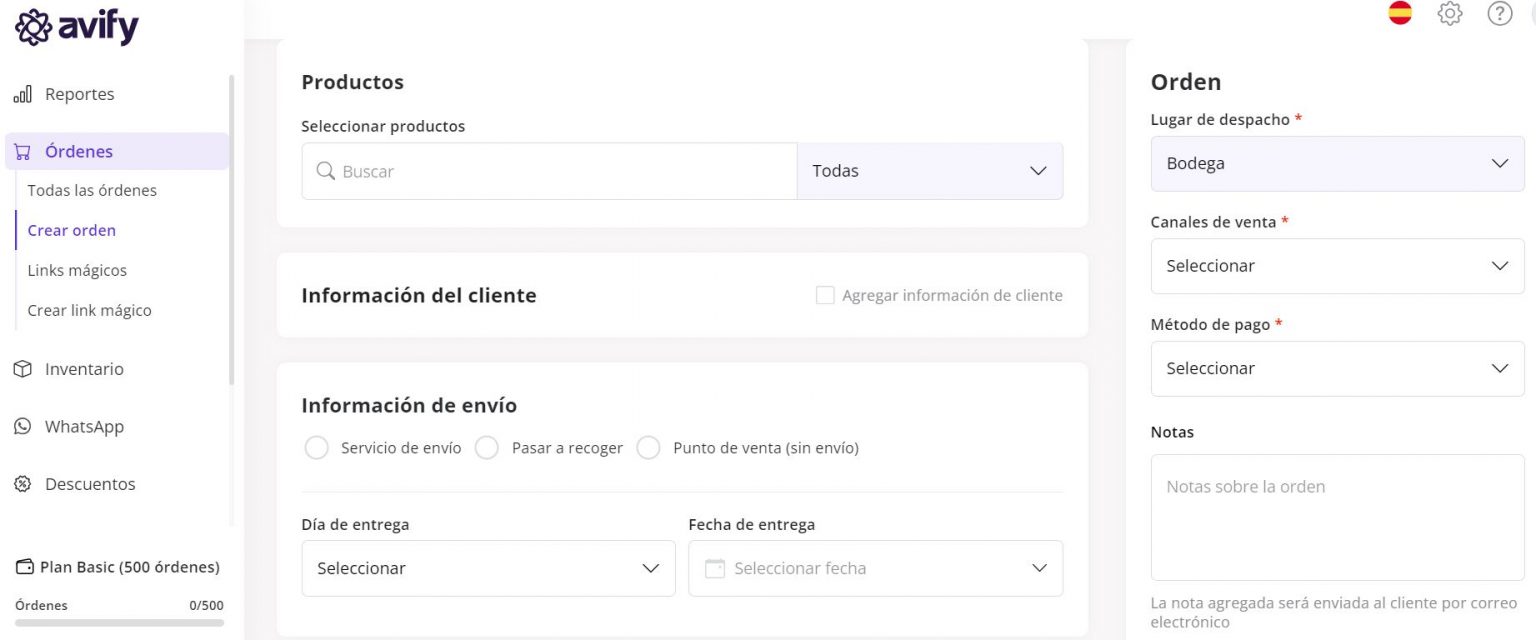Open the Método de pago dropdown
This screenshot has height=640, width=1536.
(1337, 368)
